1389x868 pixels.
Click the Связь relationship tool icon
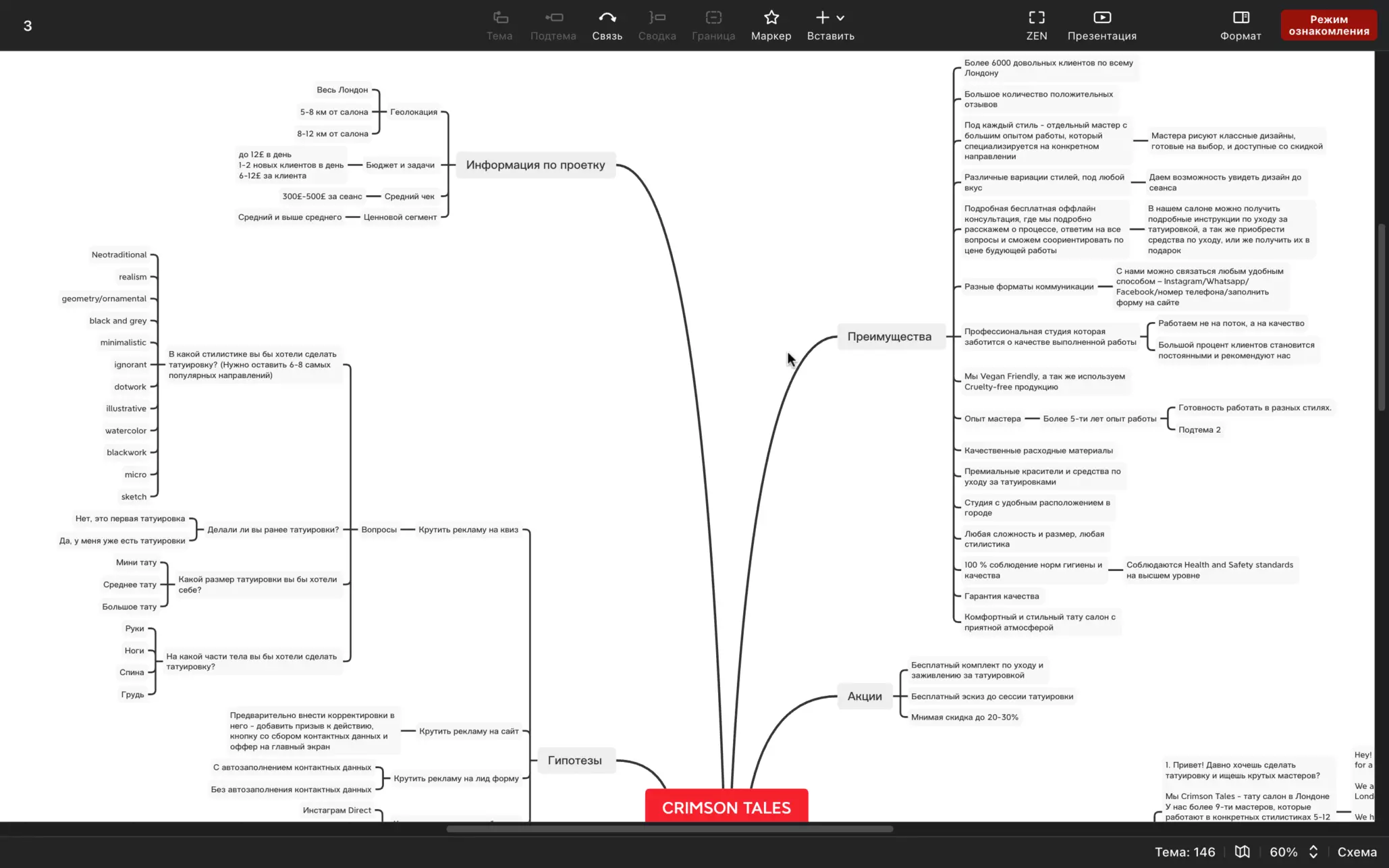pyautogui.click(x=607, y=18)
